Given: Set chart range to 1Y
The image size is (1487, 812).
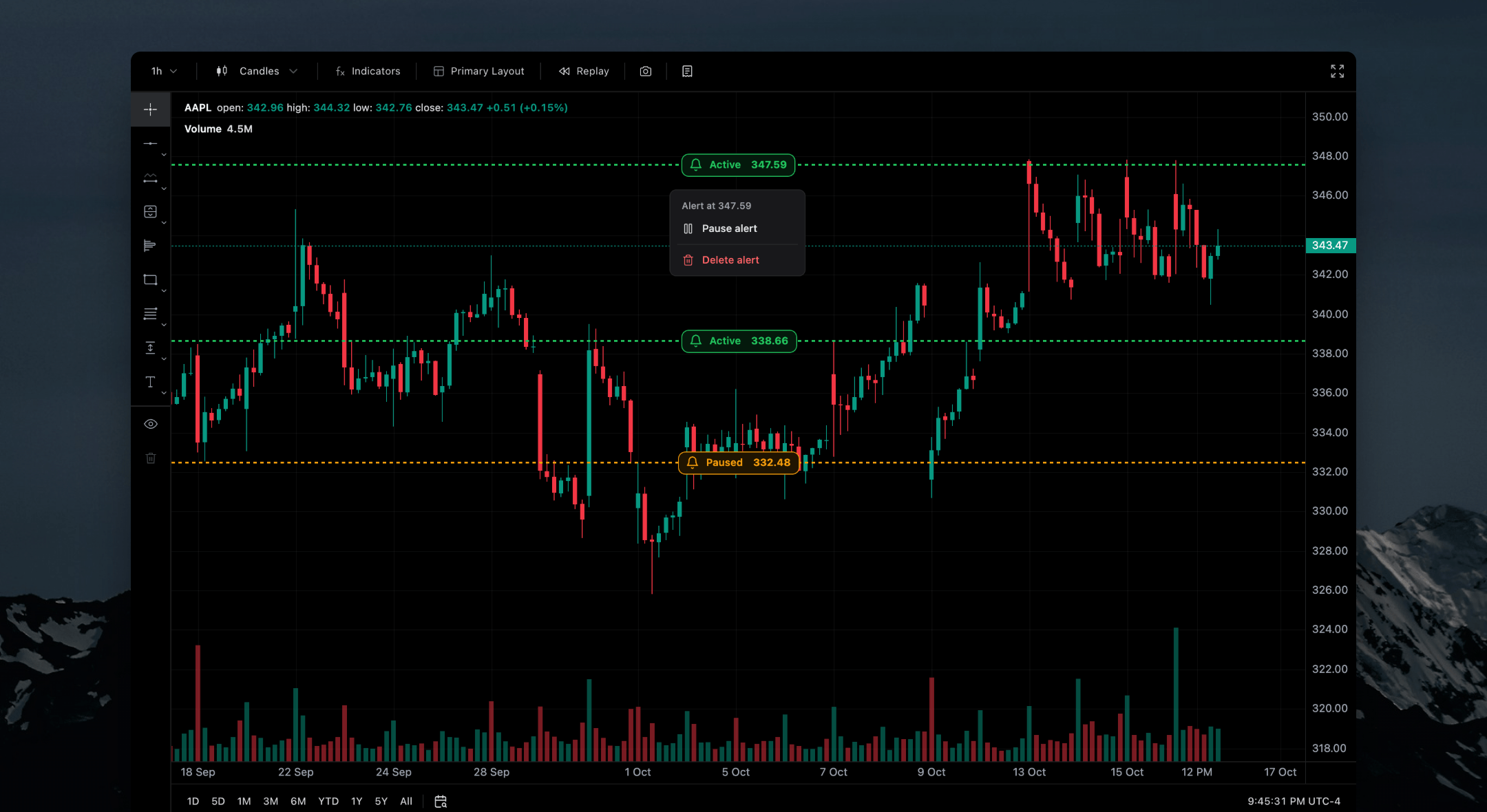Looking at the screenshot, I should 357,802.
